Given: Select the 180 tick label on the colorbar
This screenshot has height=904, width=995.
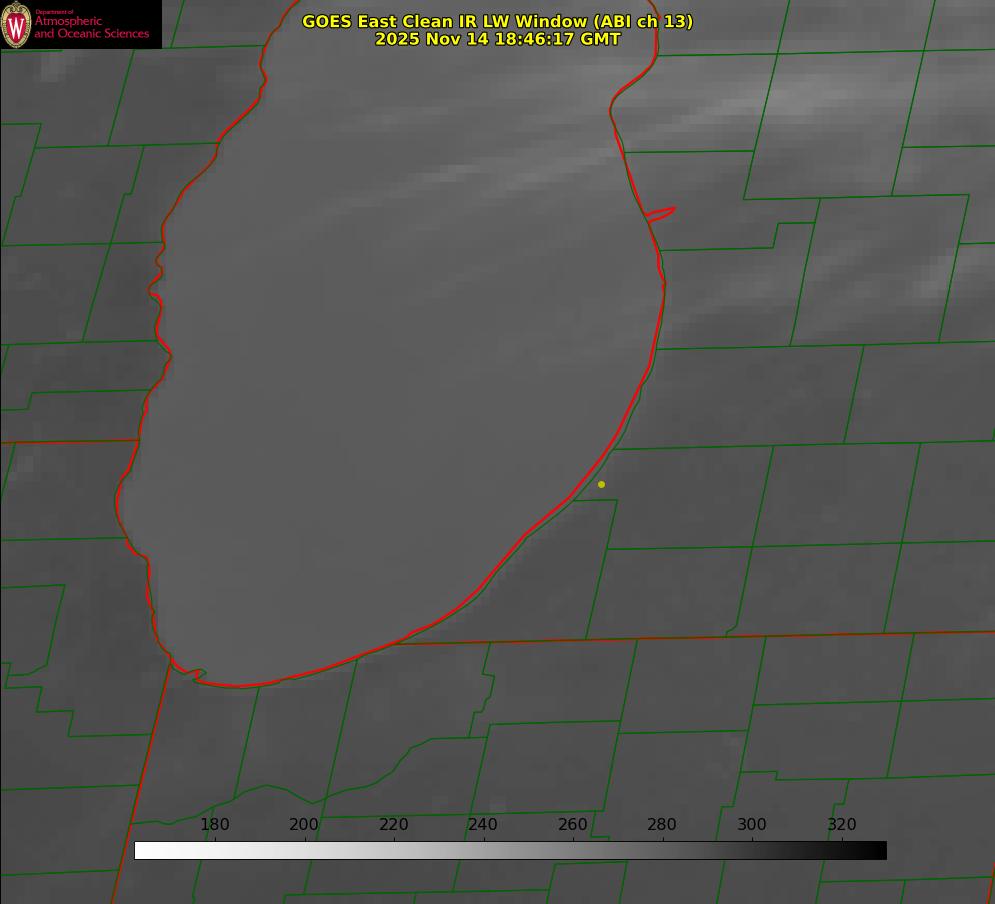Looking at the screenshot, I should click(x=215, y=825).
